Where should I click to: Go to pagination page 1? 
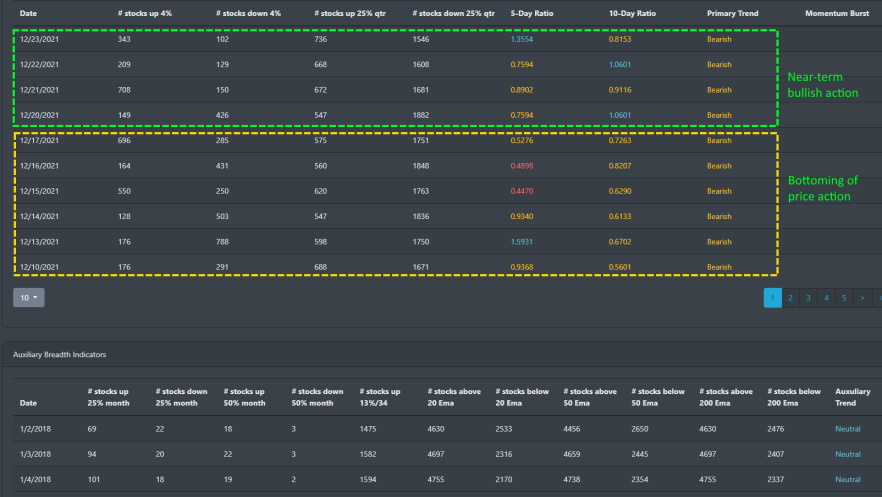coord(772,298)
